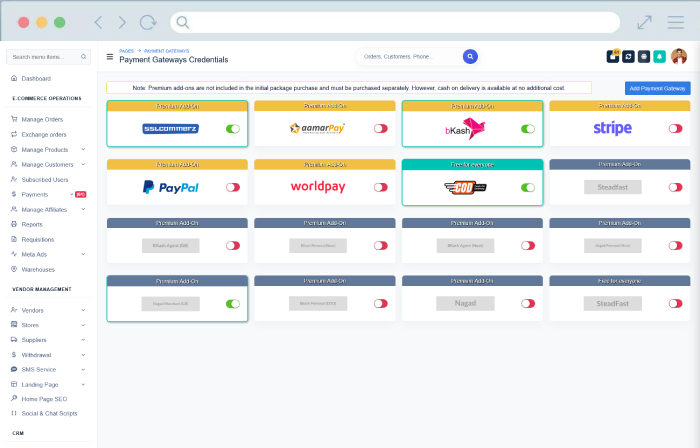Turn on the Stripe gateway switch

(x=675, y=128)
